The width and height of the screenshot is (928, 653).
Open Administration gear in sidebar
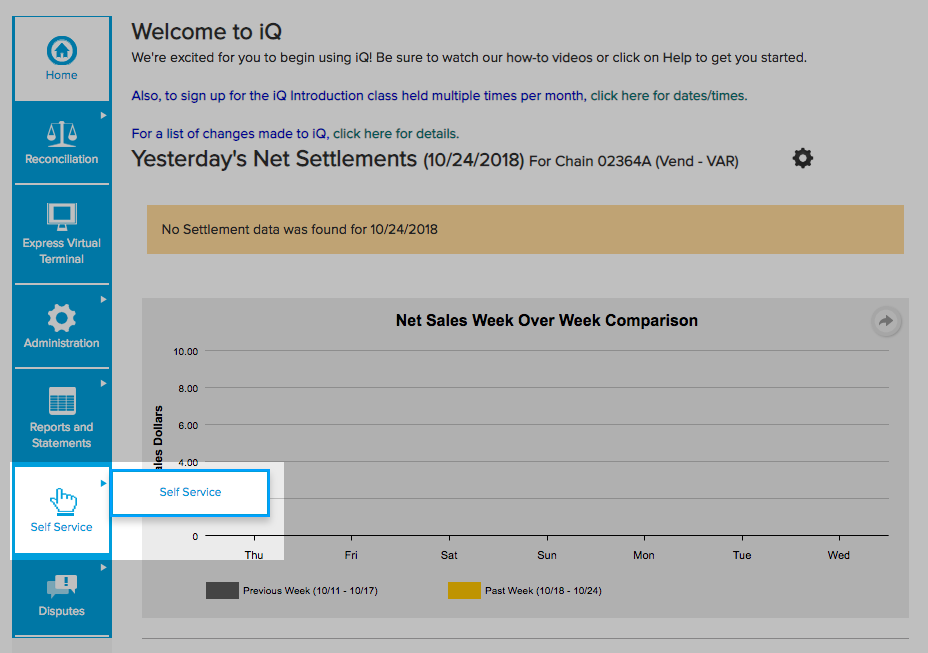[62, 318]
